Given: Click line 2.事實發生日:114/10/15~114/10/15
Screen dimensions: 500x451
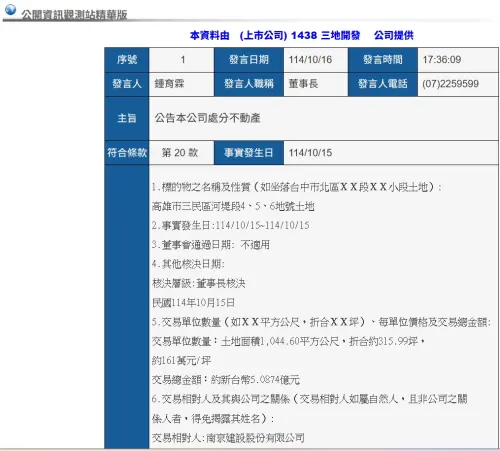Looking at the screenshot, I should pyautogui.click(x=230, y=225).
